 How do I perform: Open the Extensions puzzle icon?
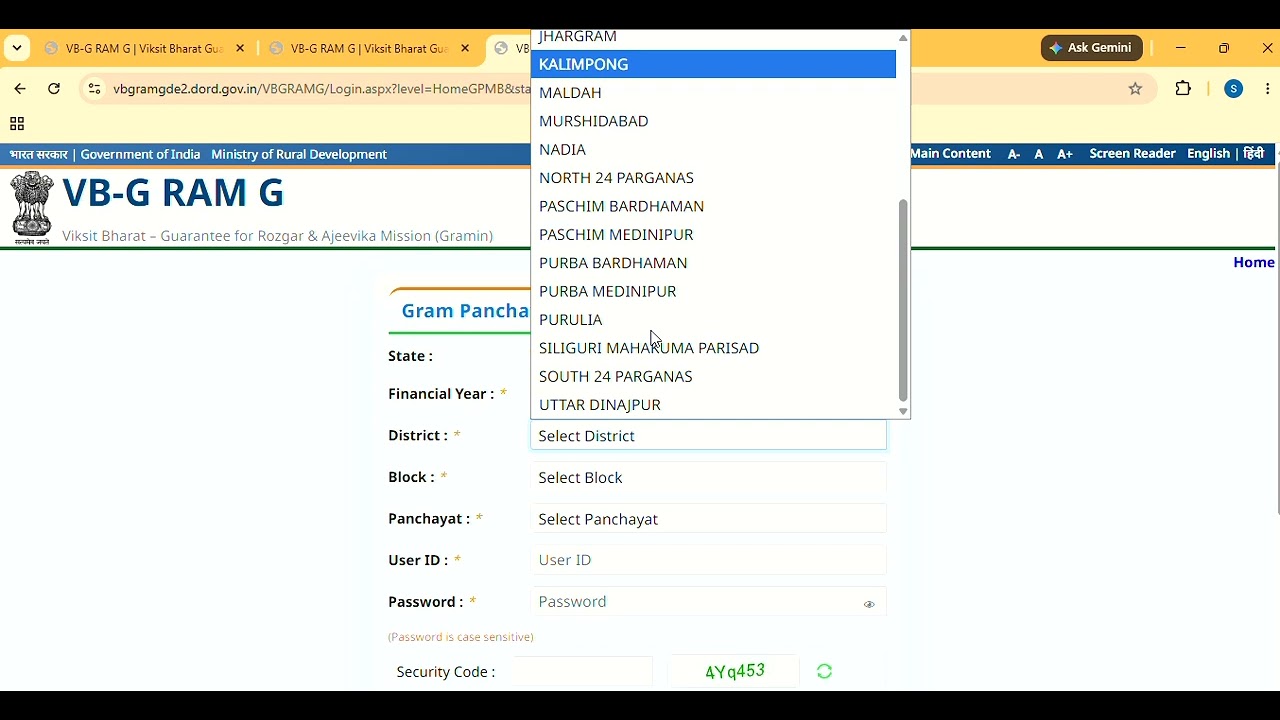point(1183,89)
